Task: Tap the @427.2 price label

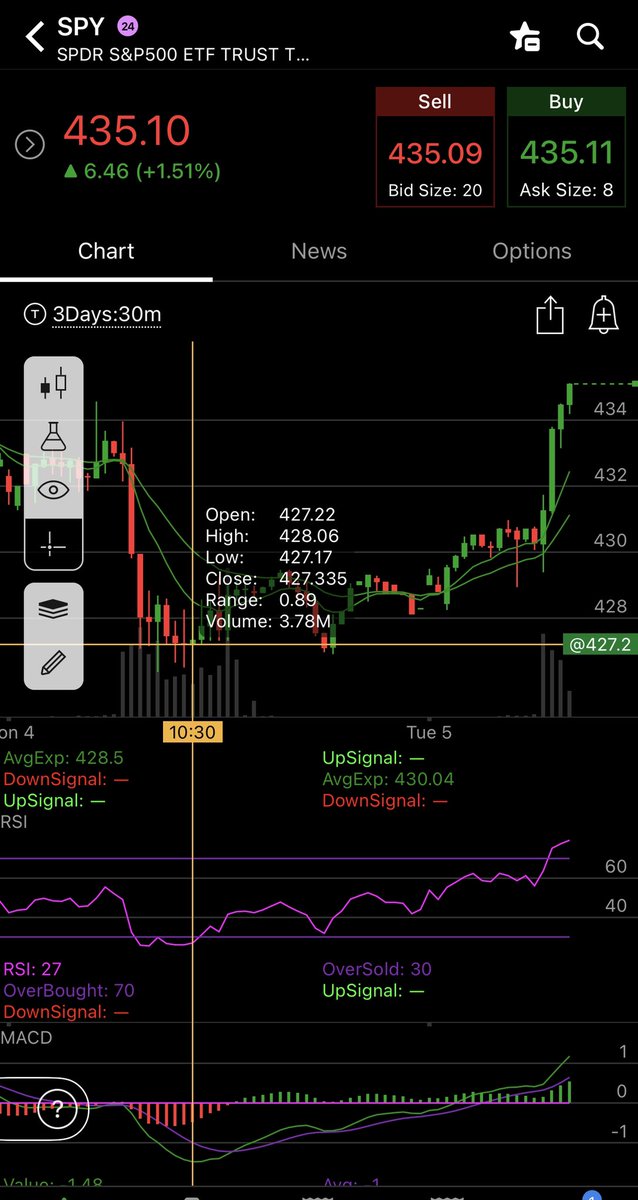Action: click(600, 645)
